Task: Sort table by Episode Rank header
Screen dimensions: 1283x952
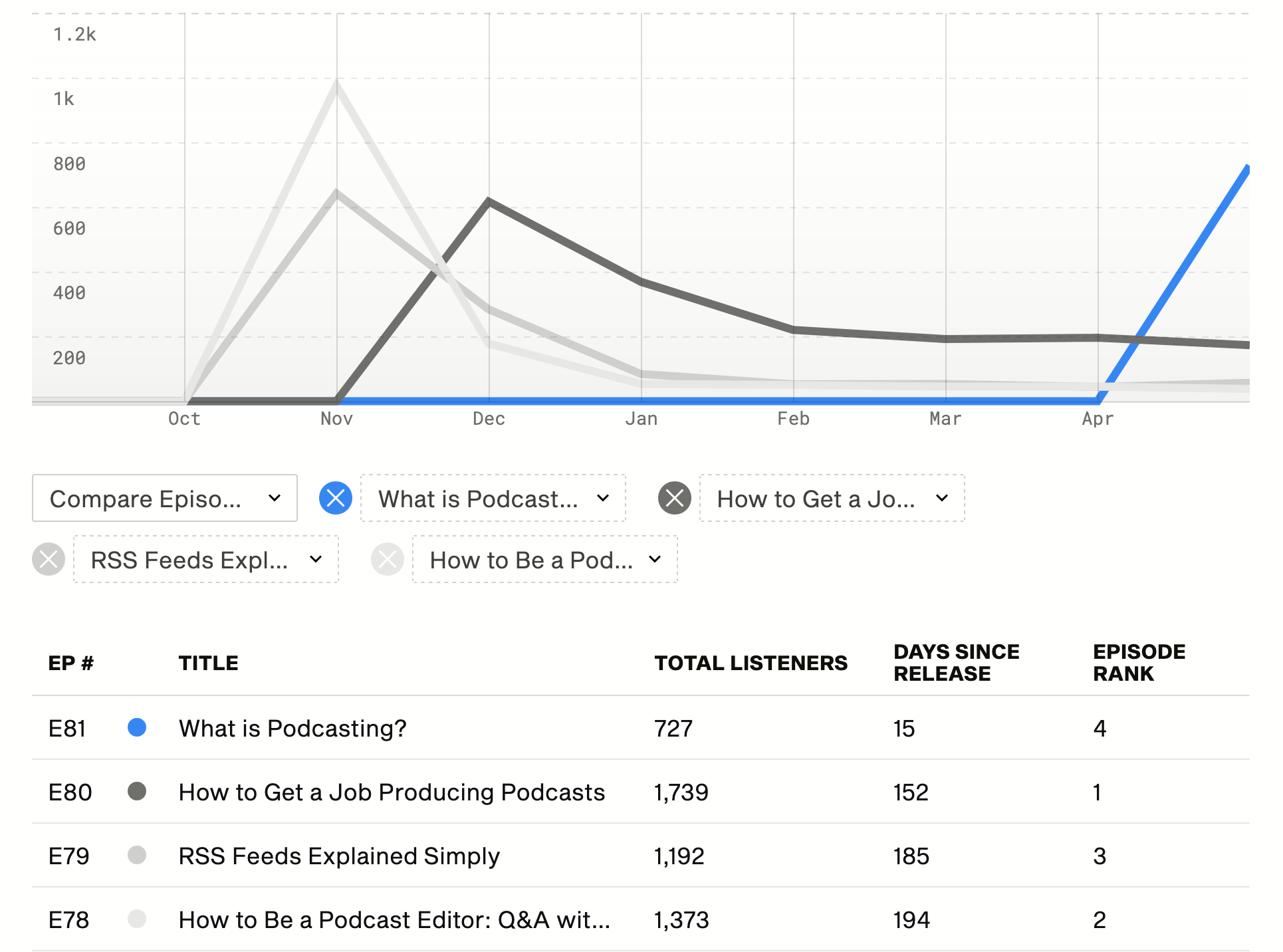Action: tap(1139, 663)
